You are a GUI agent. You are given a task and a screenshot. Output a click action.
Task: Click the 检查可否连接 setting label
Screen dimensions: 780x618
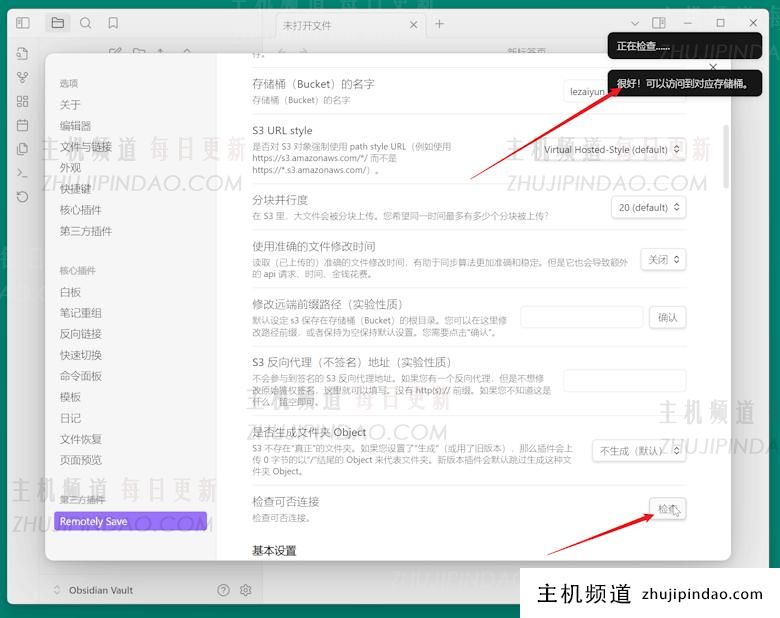click(286, 502)
